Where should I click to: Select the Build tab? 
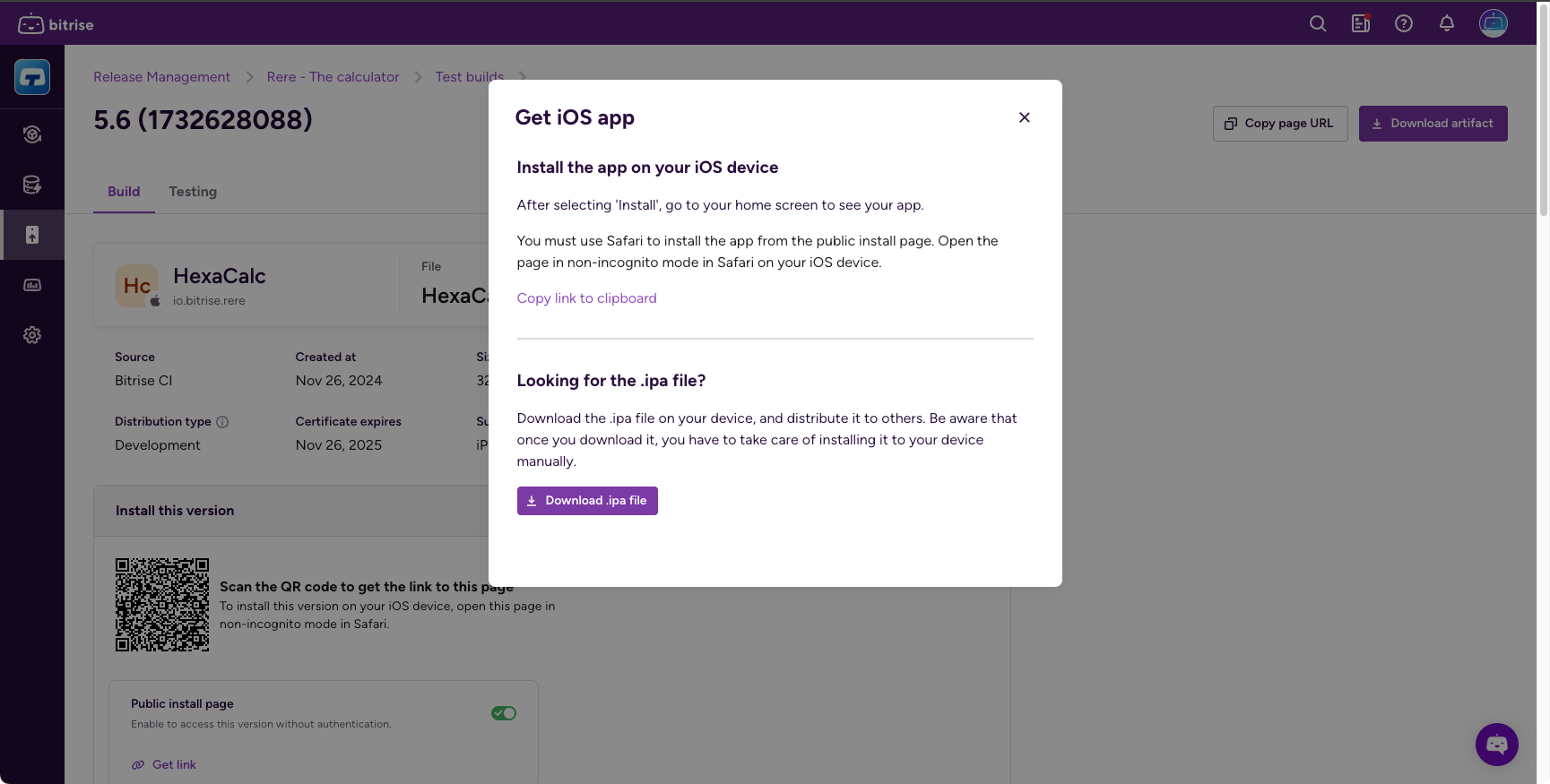point(124,192)
